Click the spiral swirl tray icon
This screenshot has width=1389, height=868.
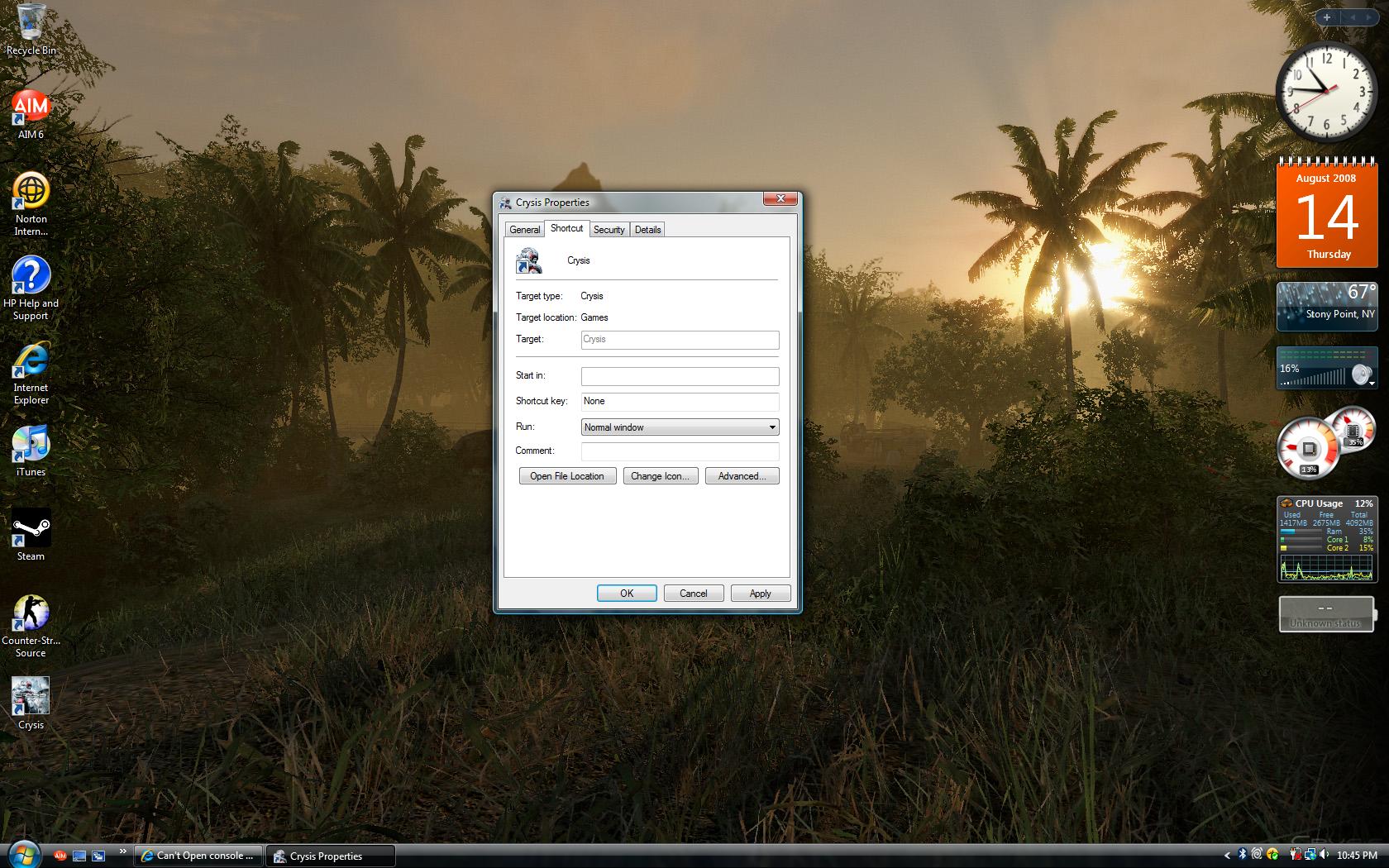(1257, 854)
